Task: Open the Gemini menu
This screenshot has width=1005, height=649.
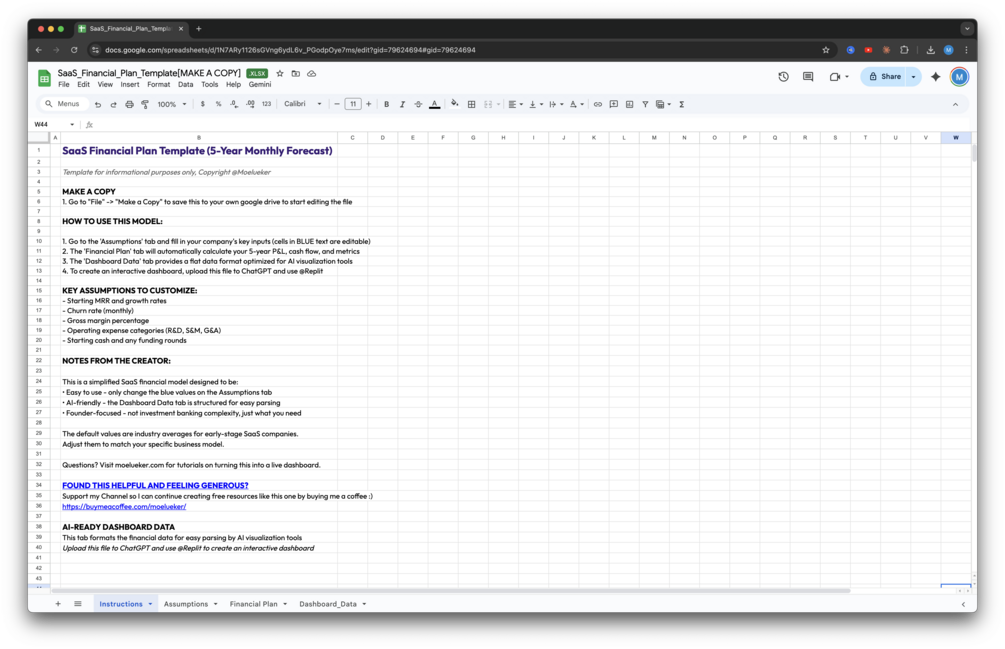Action: coord(260,85)
